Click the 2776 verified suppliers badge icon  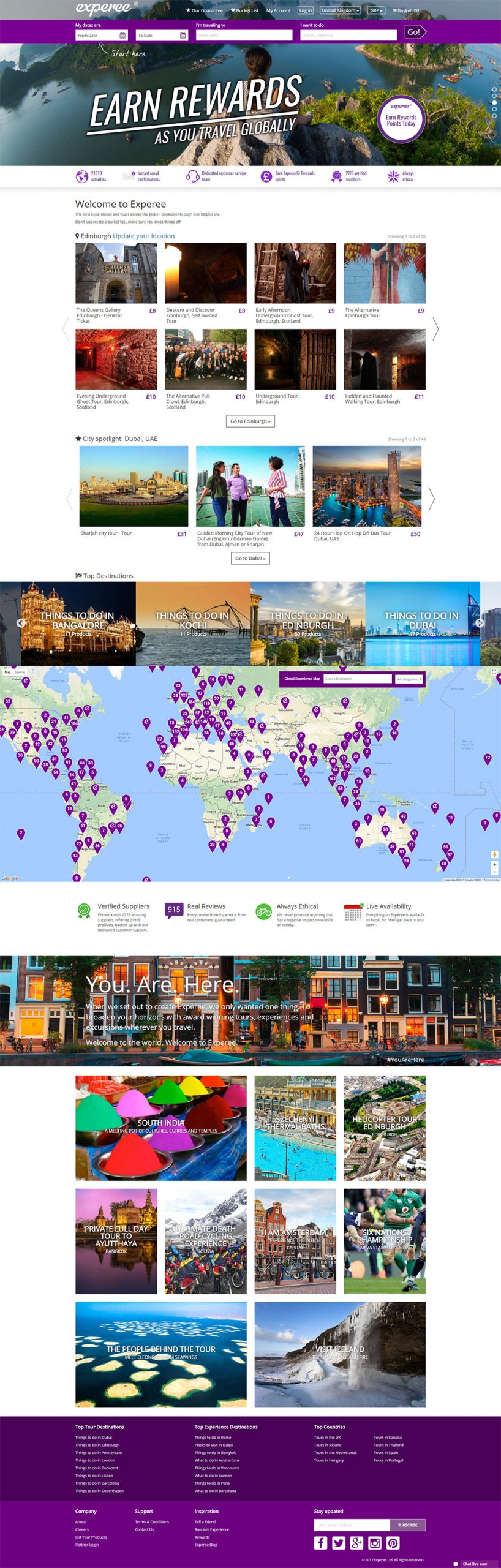(336, 177)
